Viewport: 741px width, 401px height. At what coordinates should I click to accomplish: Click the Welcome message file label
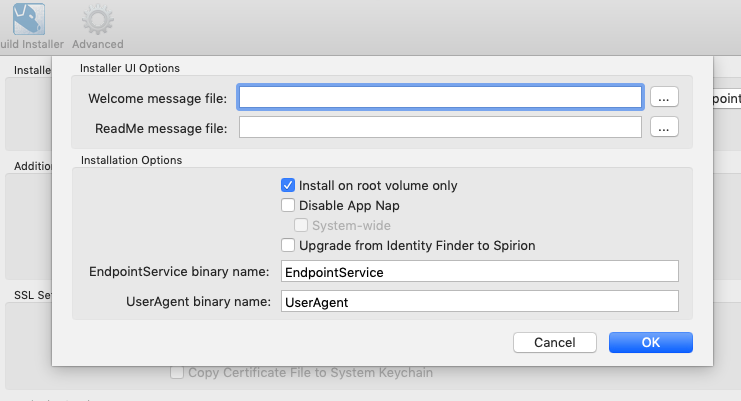point(158,98)
